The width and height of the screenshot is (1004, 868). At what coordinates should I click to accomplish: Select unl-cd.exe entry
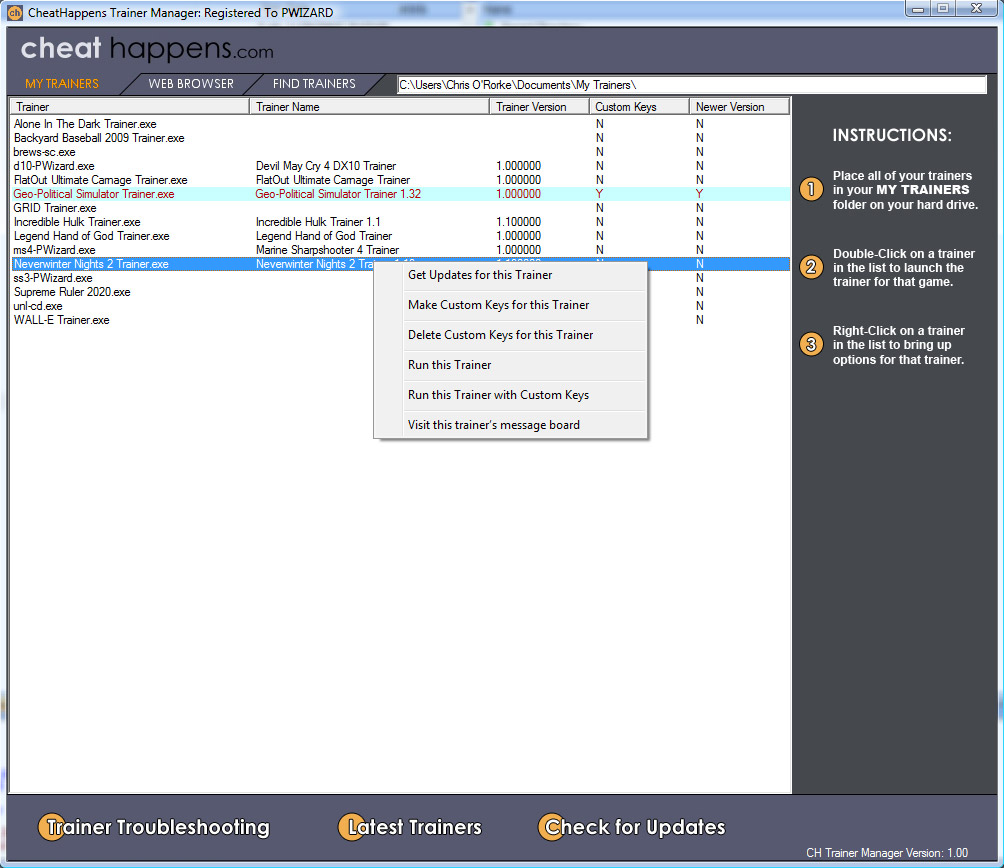pyautogui.click(x=38, y=307)
